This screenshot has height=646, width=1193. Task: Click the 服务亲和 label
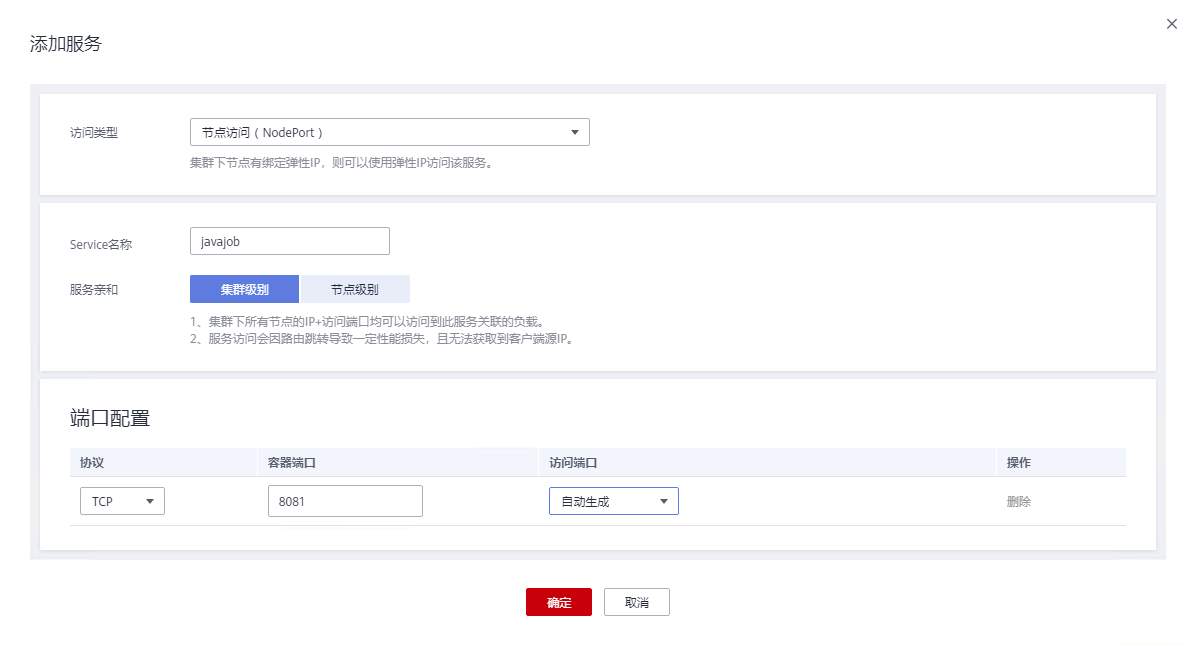pos(94,289)
